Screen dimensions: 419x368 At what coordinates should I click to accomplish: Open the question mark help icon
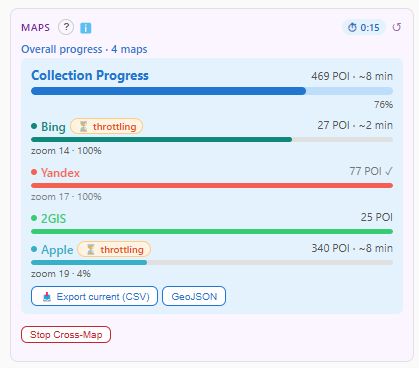[x=66, y=27]
